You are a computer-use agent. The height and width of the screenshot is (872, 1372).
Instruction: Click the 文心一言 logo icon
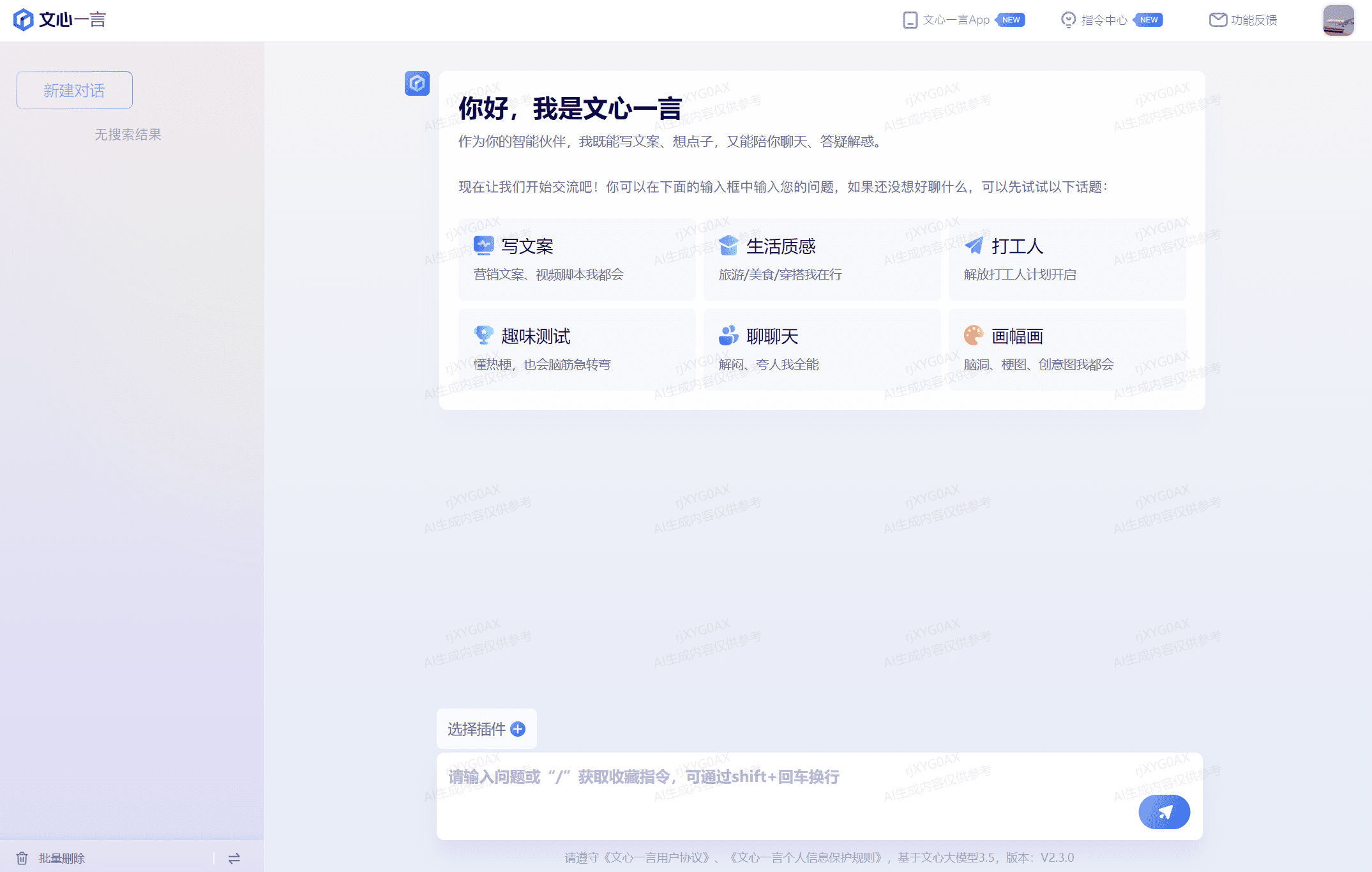24,20
